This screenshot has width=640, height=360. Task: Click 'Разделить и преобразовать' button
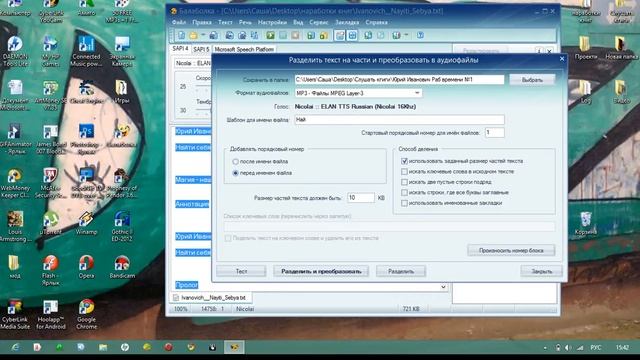[321, 271]
